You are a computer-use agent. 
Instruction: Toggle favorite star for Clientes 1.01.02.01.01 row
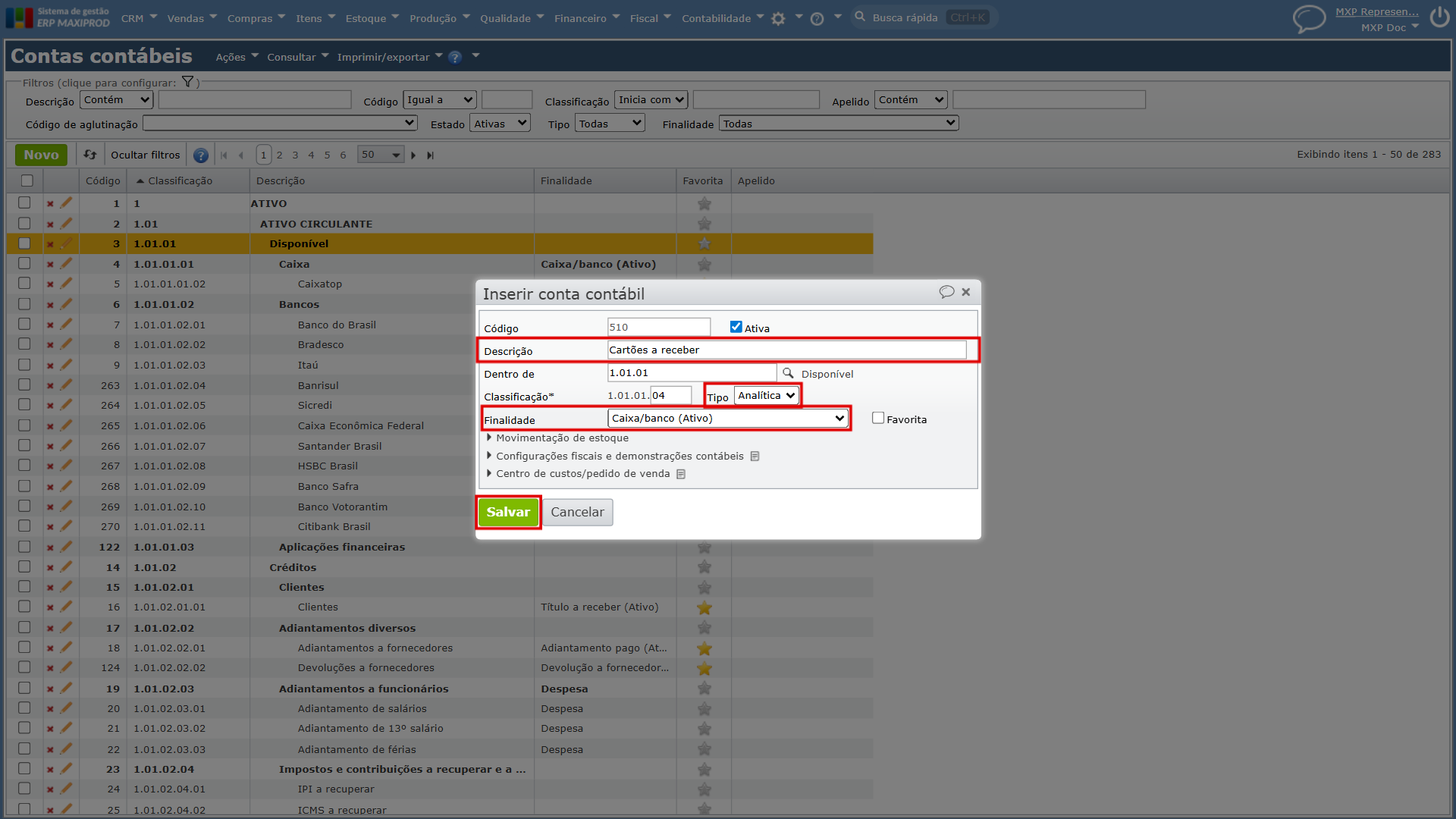pyautogui.click(x=704, y=607)
